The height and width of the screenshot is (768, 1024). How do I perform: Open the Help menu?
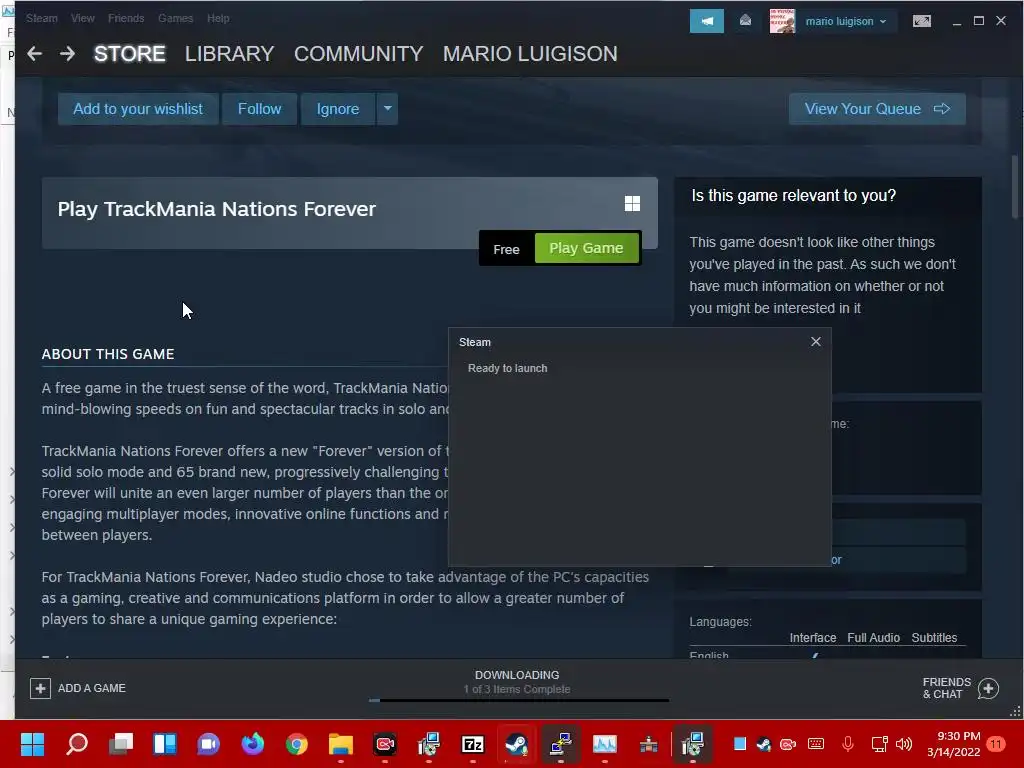(218, 18)
